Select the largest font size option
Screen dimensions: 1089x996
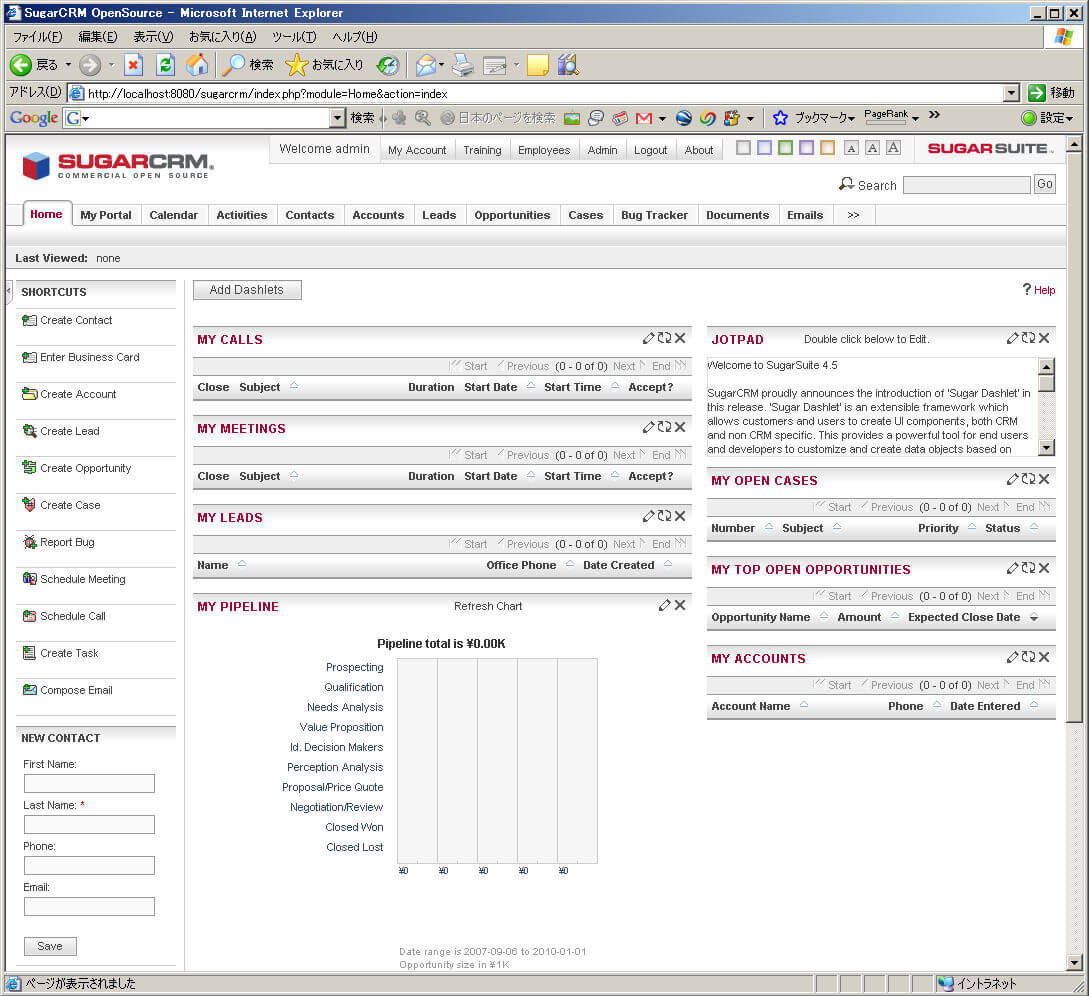tap(893, 148)
